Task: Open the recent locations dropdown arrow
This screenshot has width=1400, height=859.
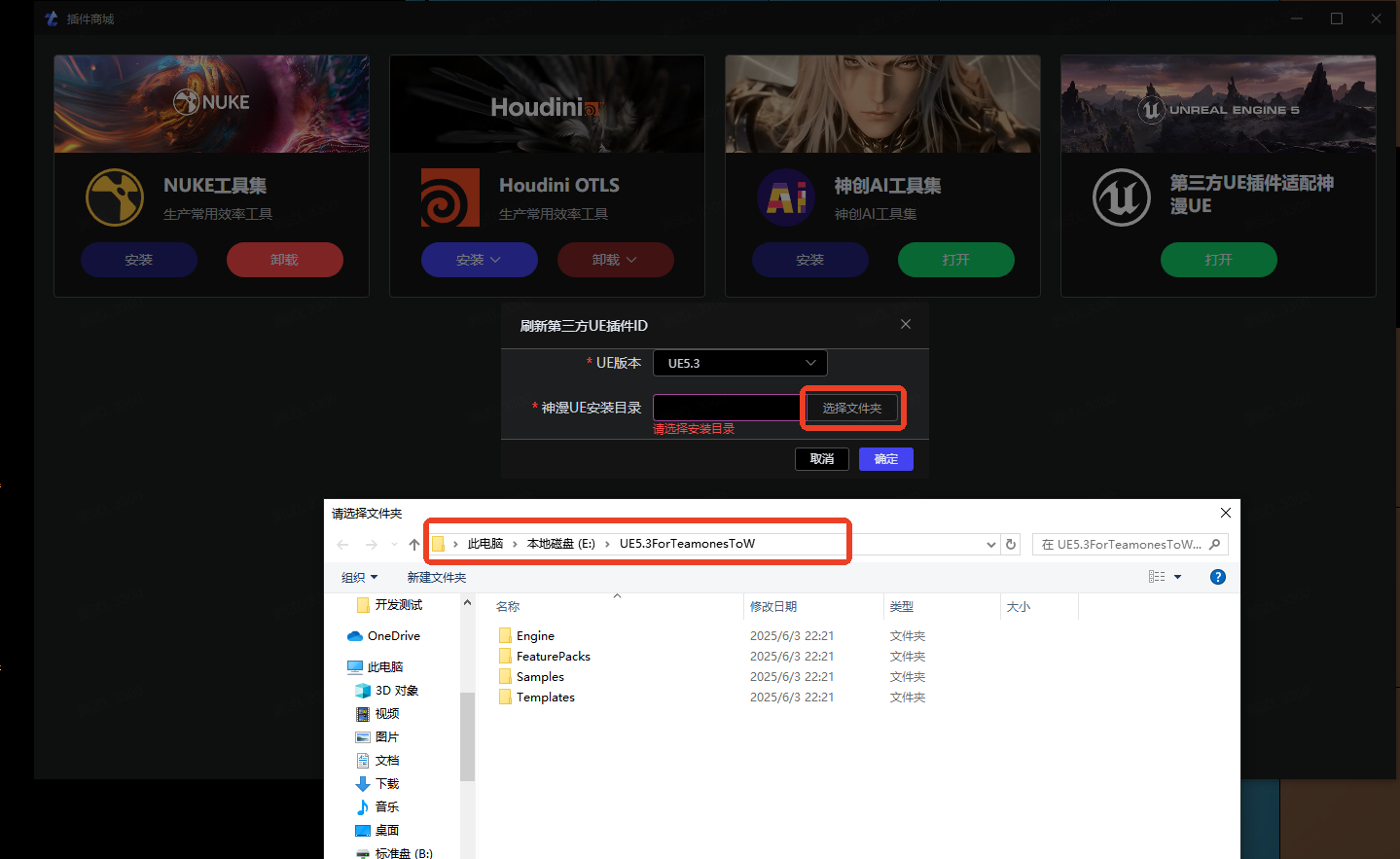Action: point(394,545)
